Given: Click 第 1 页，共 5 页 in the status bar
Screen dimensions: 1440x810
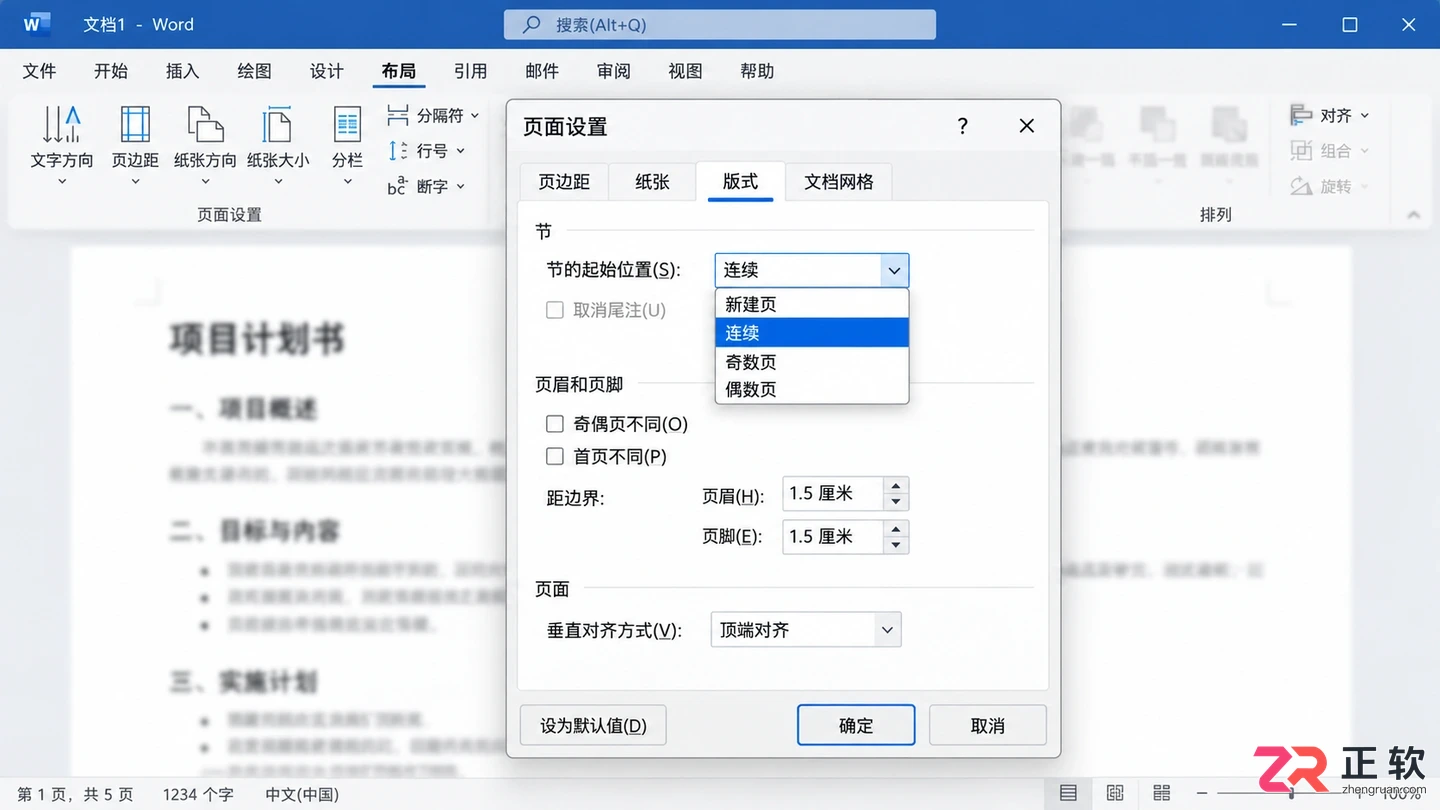Looking at the screenshot, I should (x=75, y=794).
